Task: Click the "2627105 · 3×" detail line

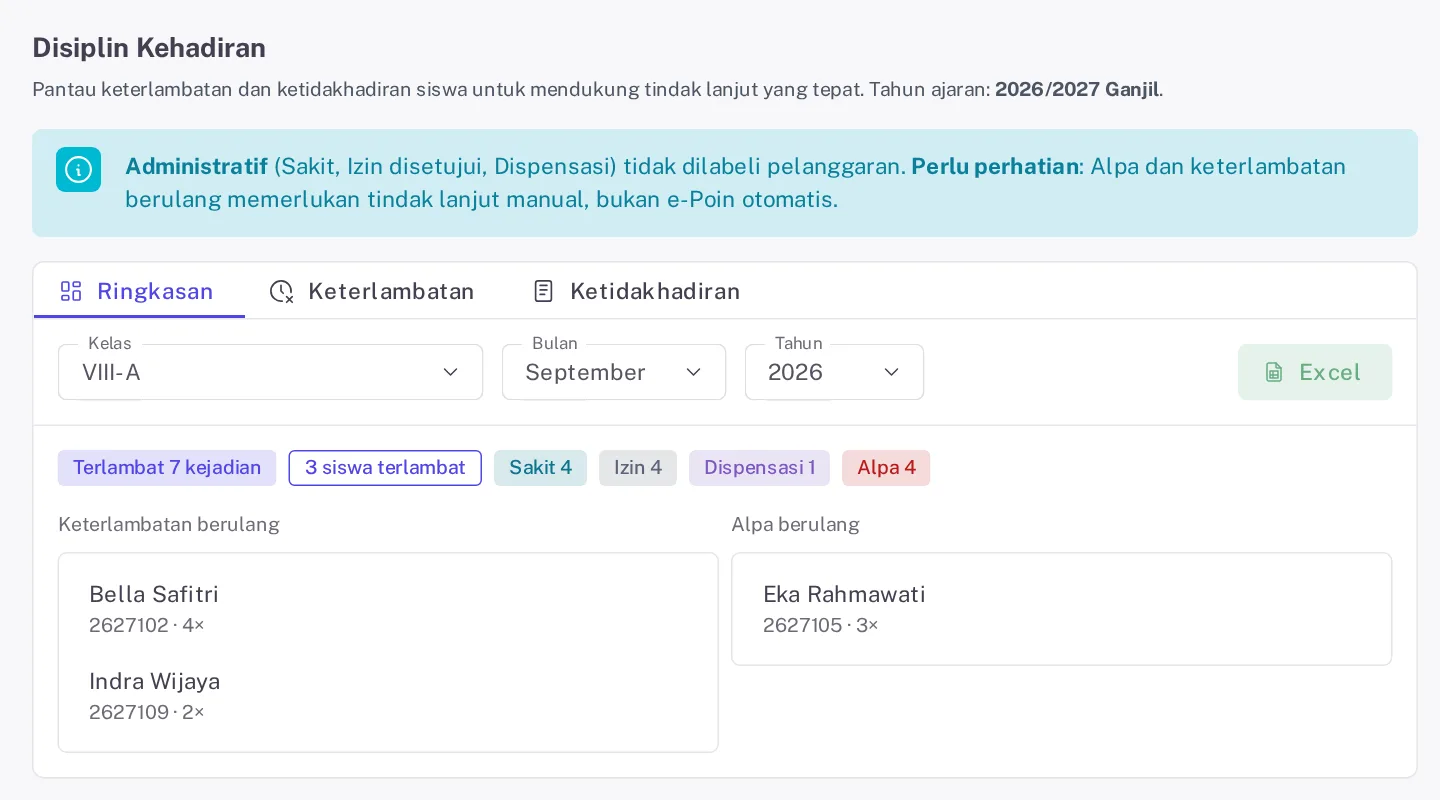Action: 821,625
